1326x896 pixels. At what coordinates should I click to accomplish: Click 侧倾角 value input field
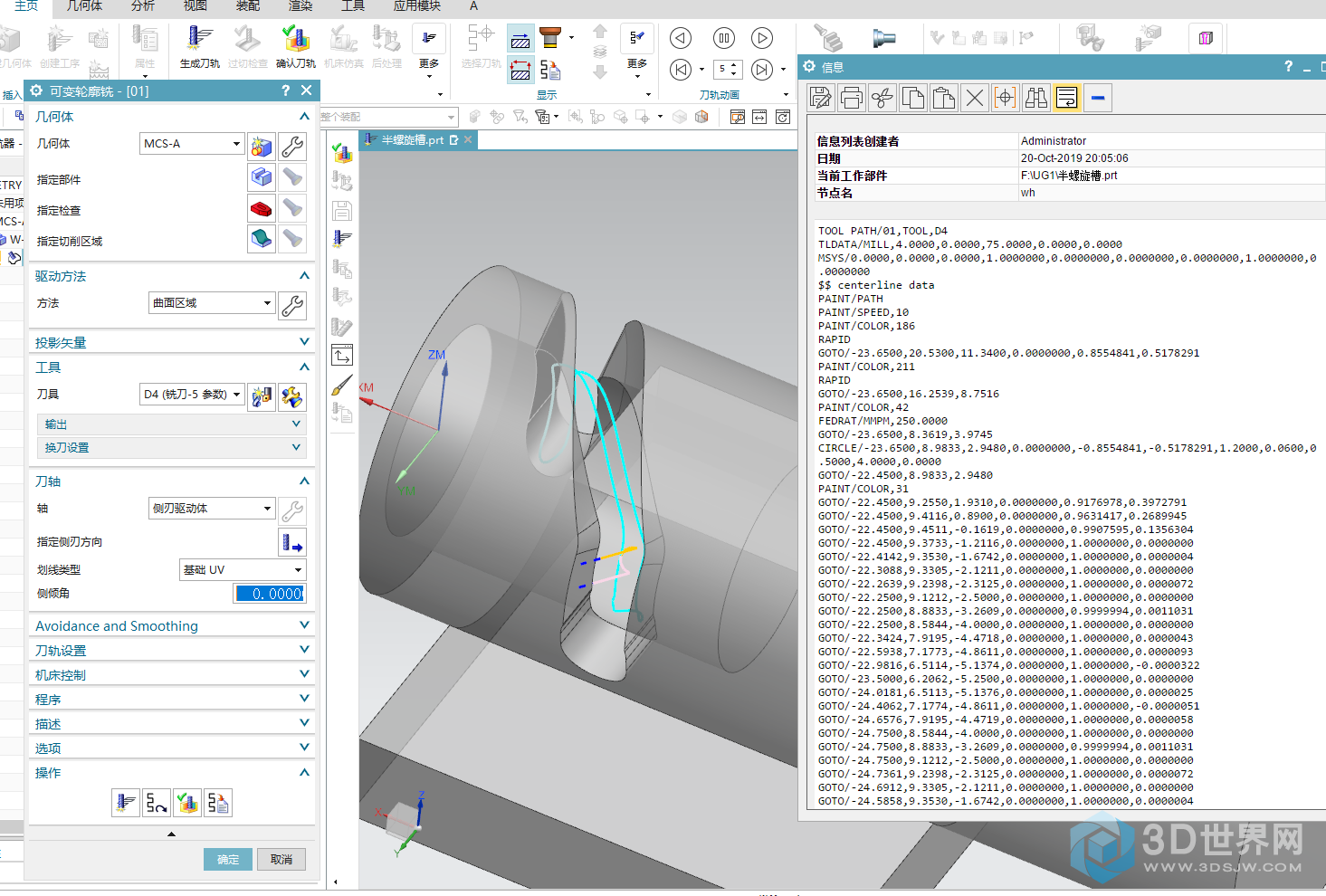tap(270, 594)
